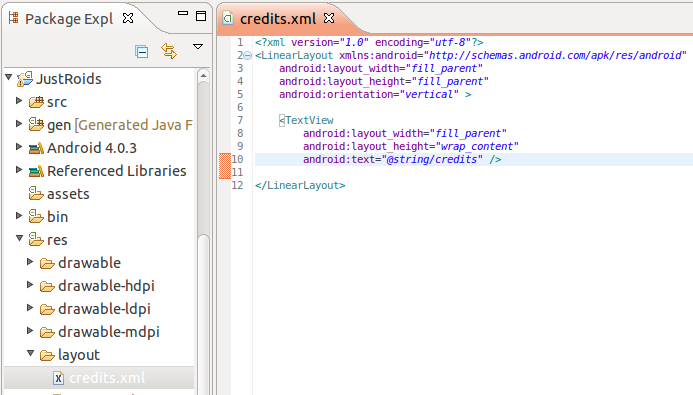Click the drawable-ldpi folder icon
Viewport: 693px width, 395px height.
(47, 309)
